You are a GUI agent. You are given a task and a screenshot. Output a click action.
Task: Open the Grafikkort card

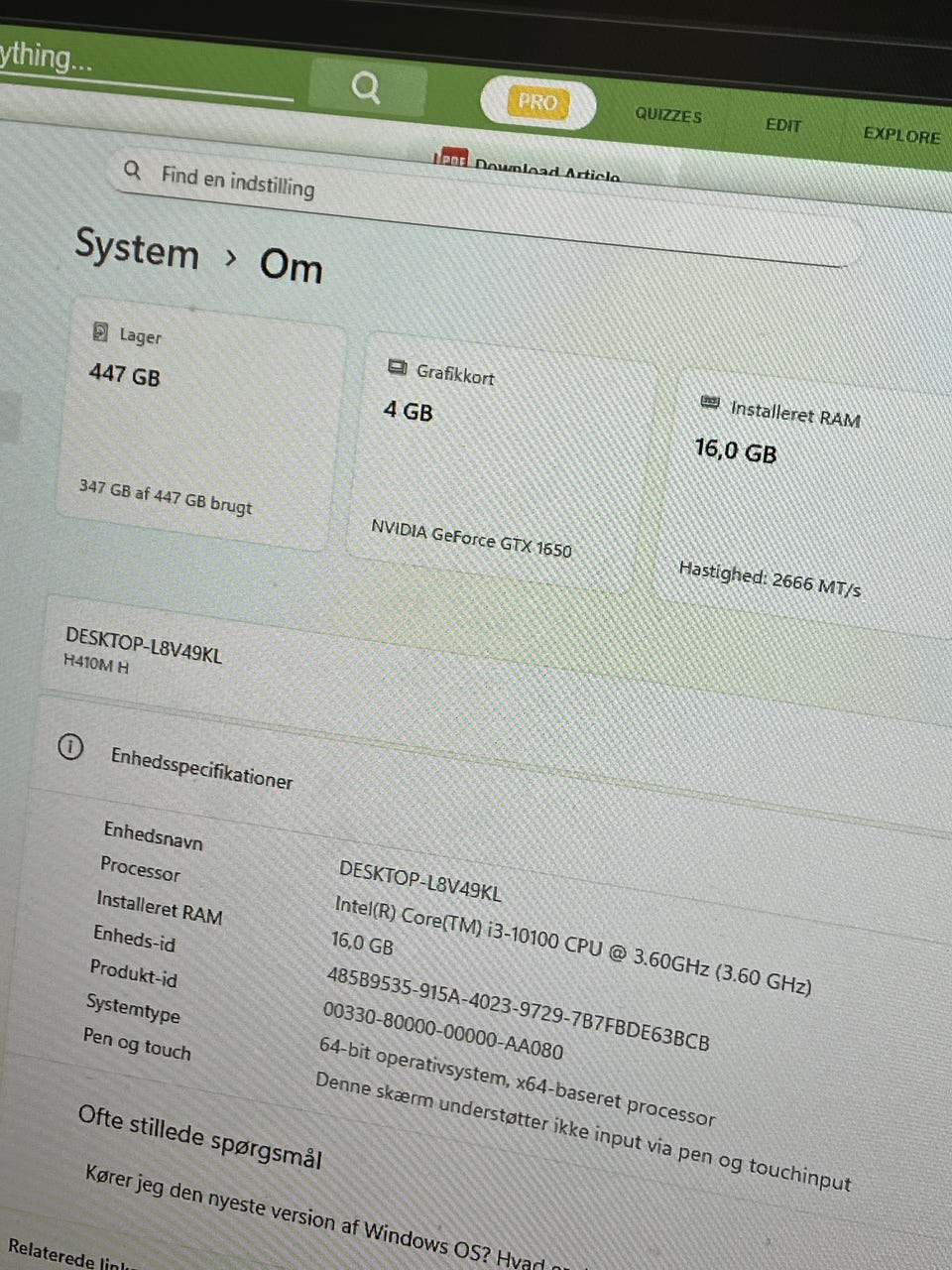click(501, 461)
